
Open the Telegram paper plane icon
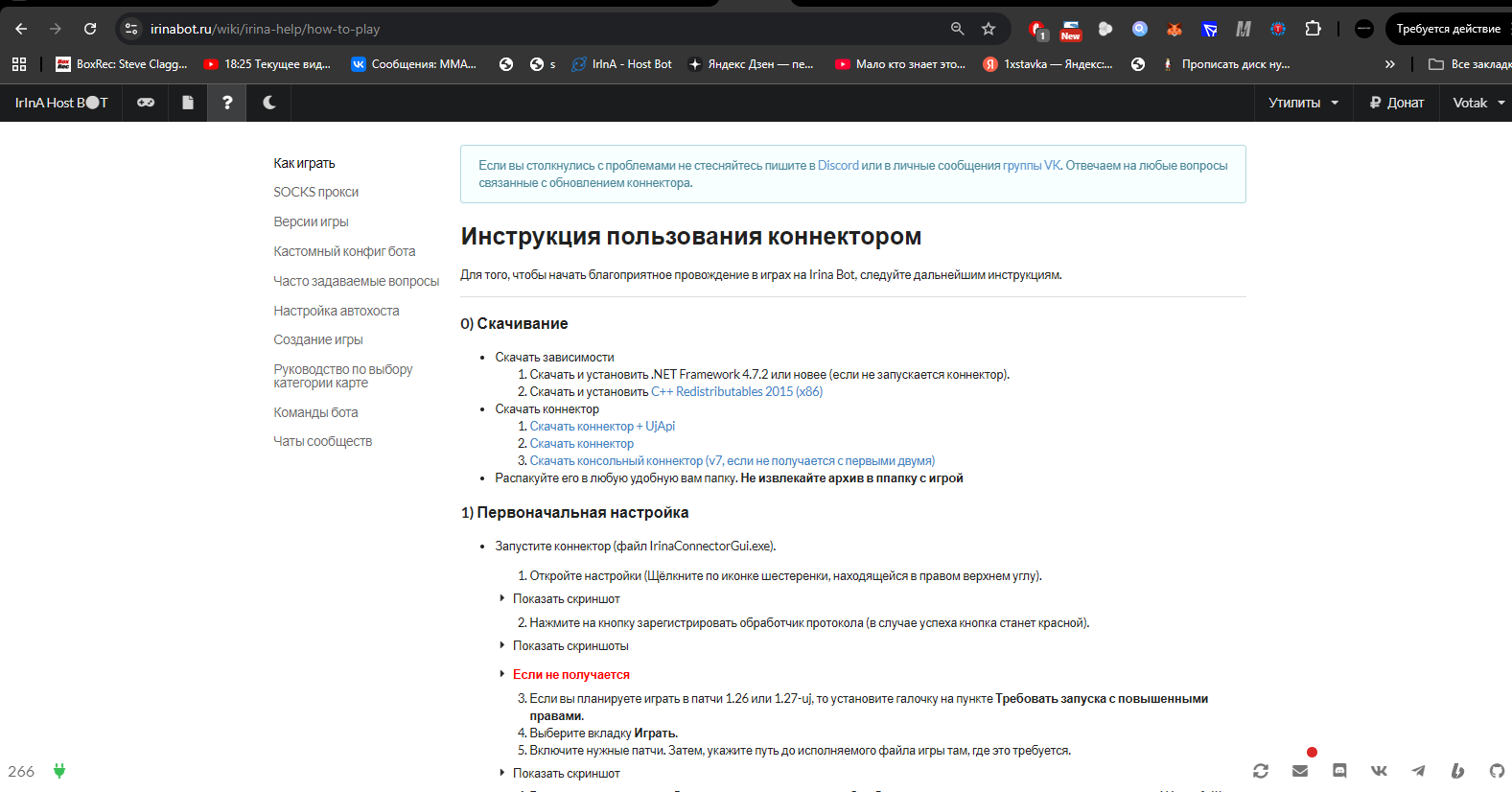pos(1418,771)
